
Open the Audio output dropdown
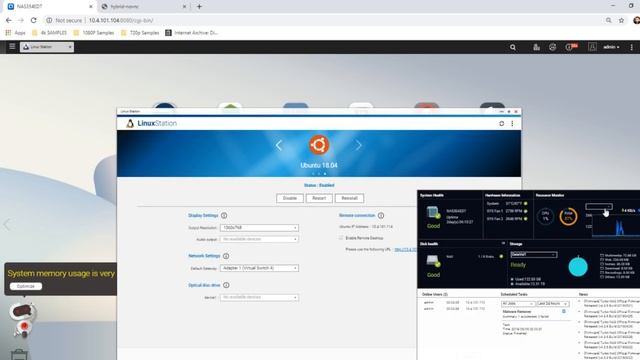tap(259, 239)
